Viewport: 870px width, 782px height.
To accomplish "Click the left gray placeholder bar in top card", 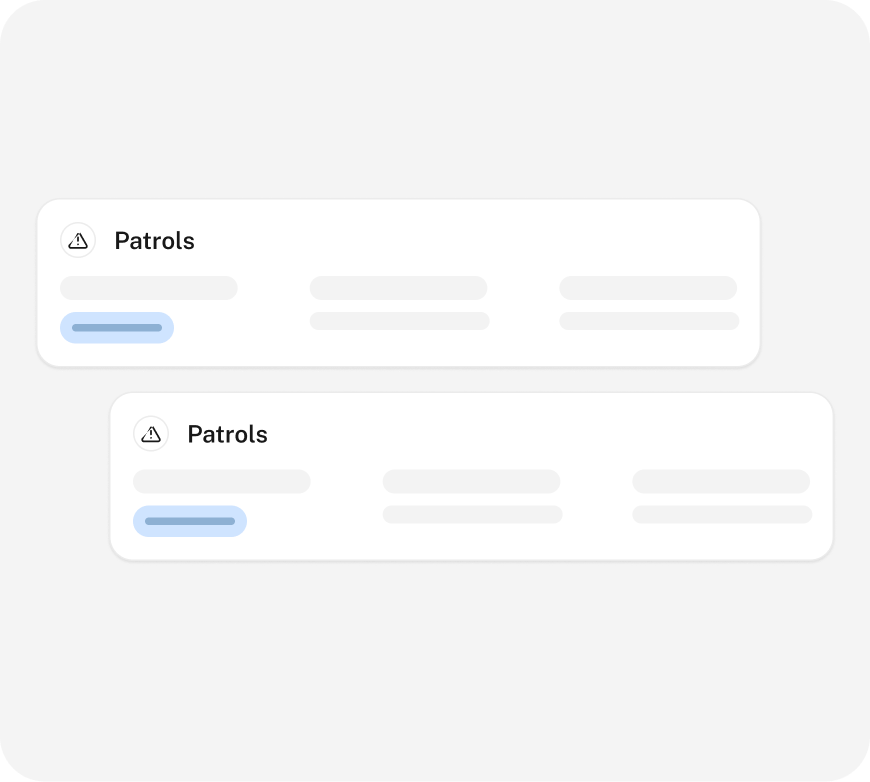I will (149, 288).
